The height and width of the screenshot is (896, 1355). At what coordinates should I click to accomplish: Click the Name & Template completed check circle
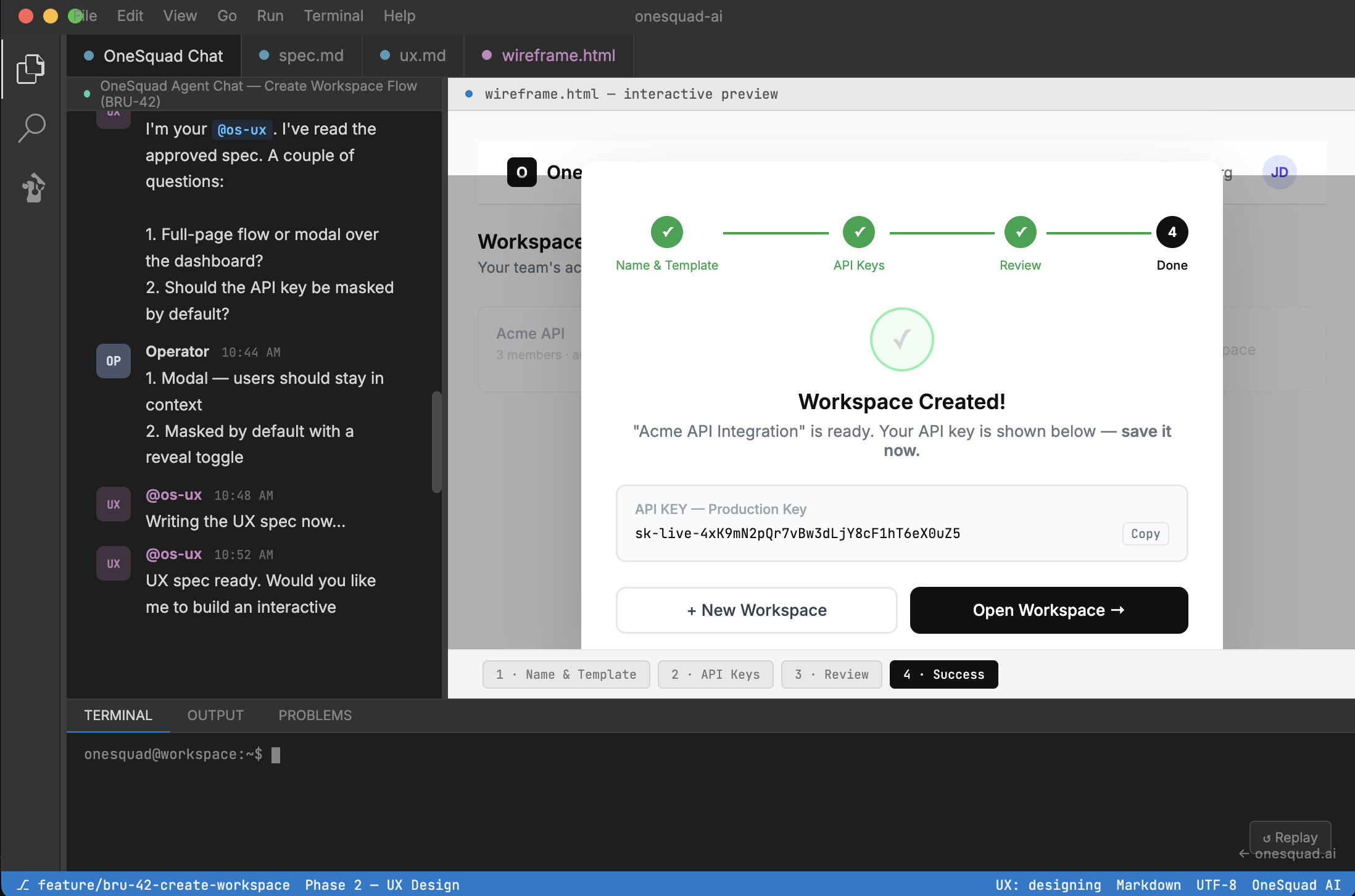pos(666,232)
